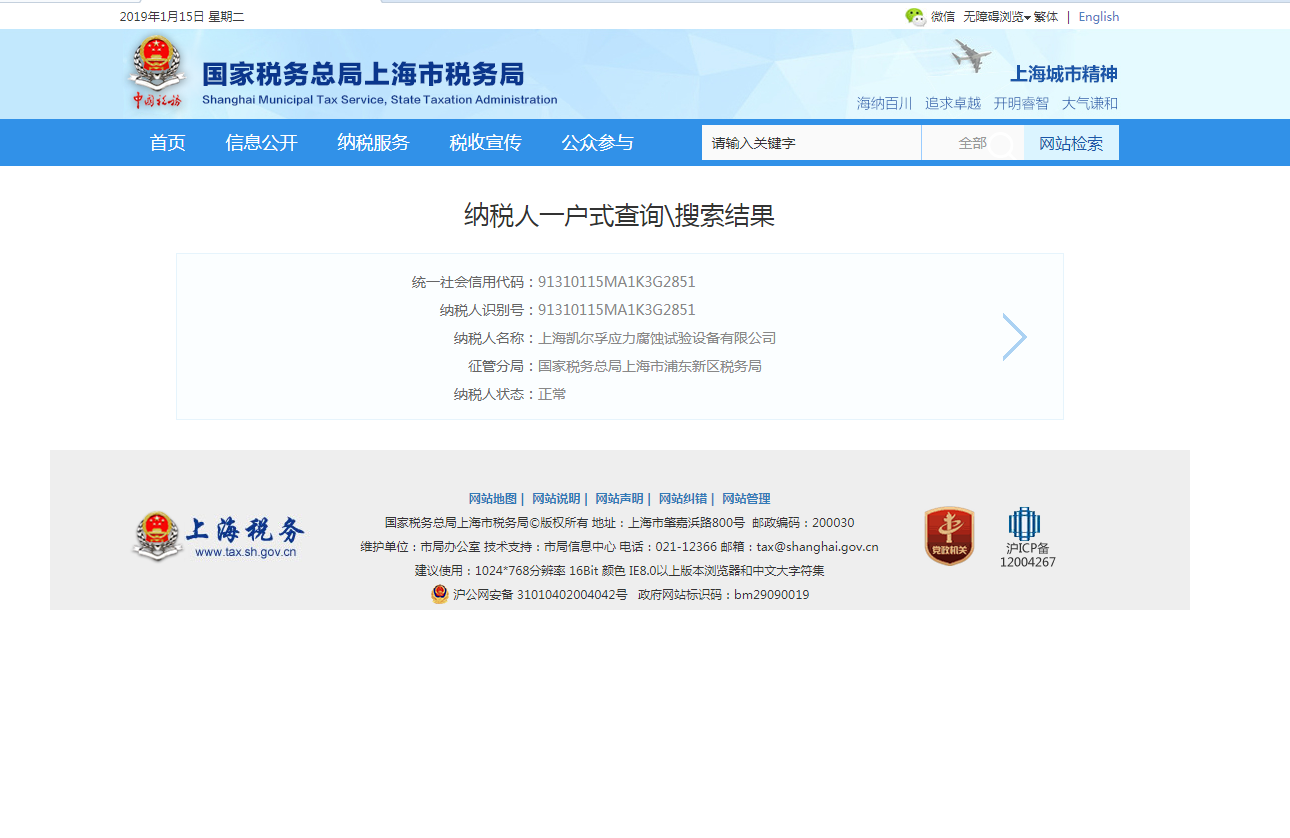Viewport: 1290px width, 838px height.
Task: Click the 12004267 ICP number
Action: point(1028,562)
